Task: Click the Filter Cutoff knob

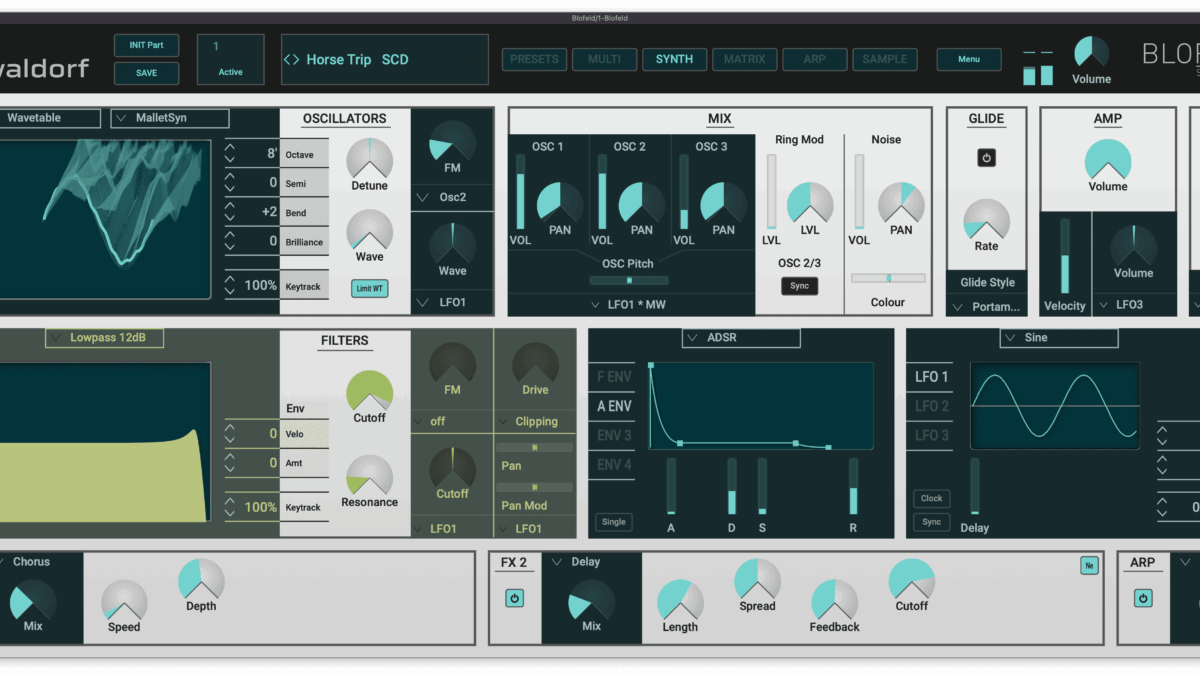Action: 369,392
